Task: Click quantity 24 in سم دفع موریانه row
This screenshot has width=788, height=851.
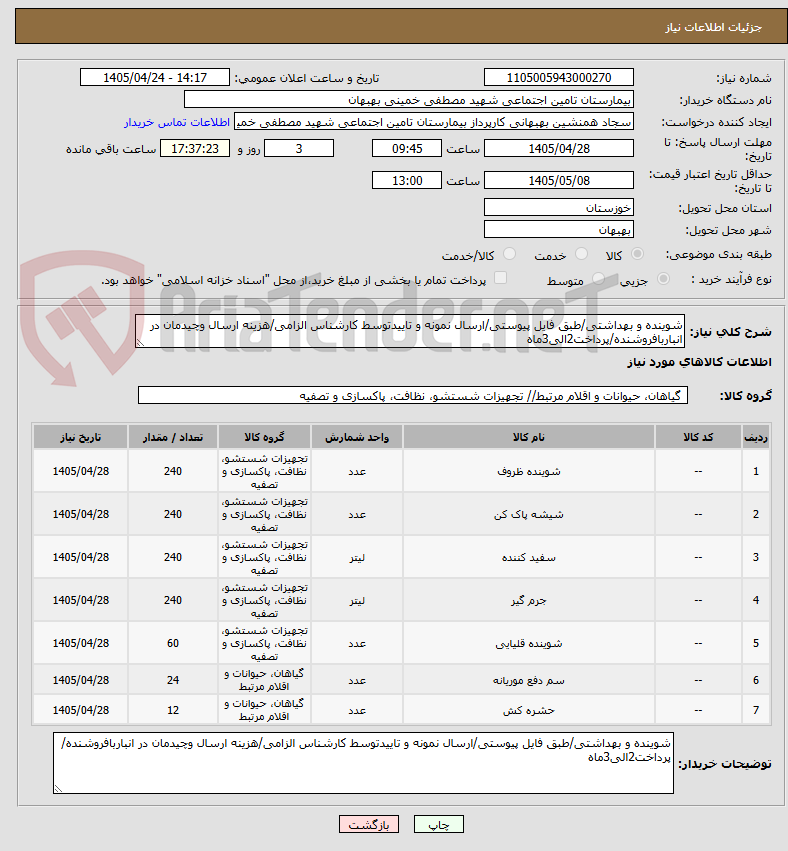Action: (173, 680)
